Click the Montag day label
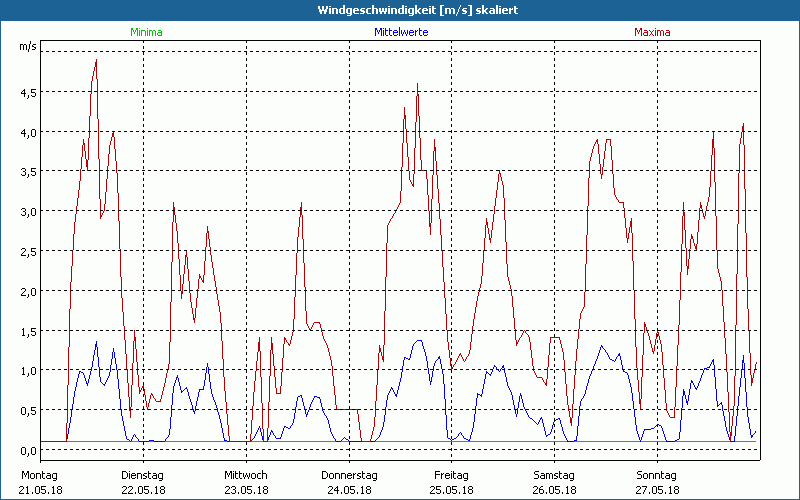Image resolution: width=800 pixels, height=500 pixels. (x=40, y=474)
